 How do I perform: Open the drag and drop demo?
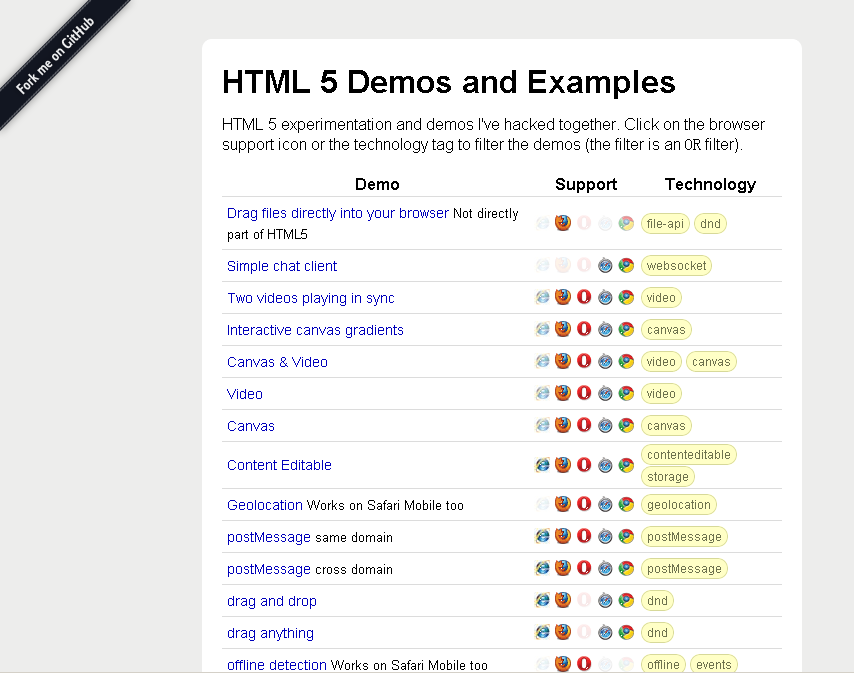coord(271,601)
